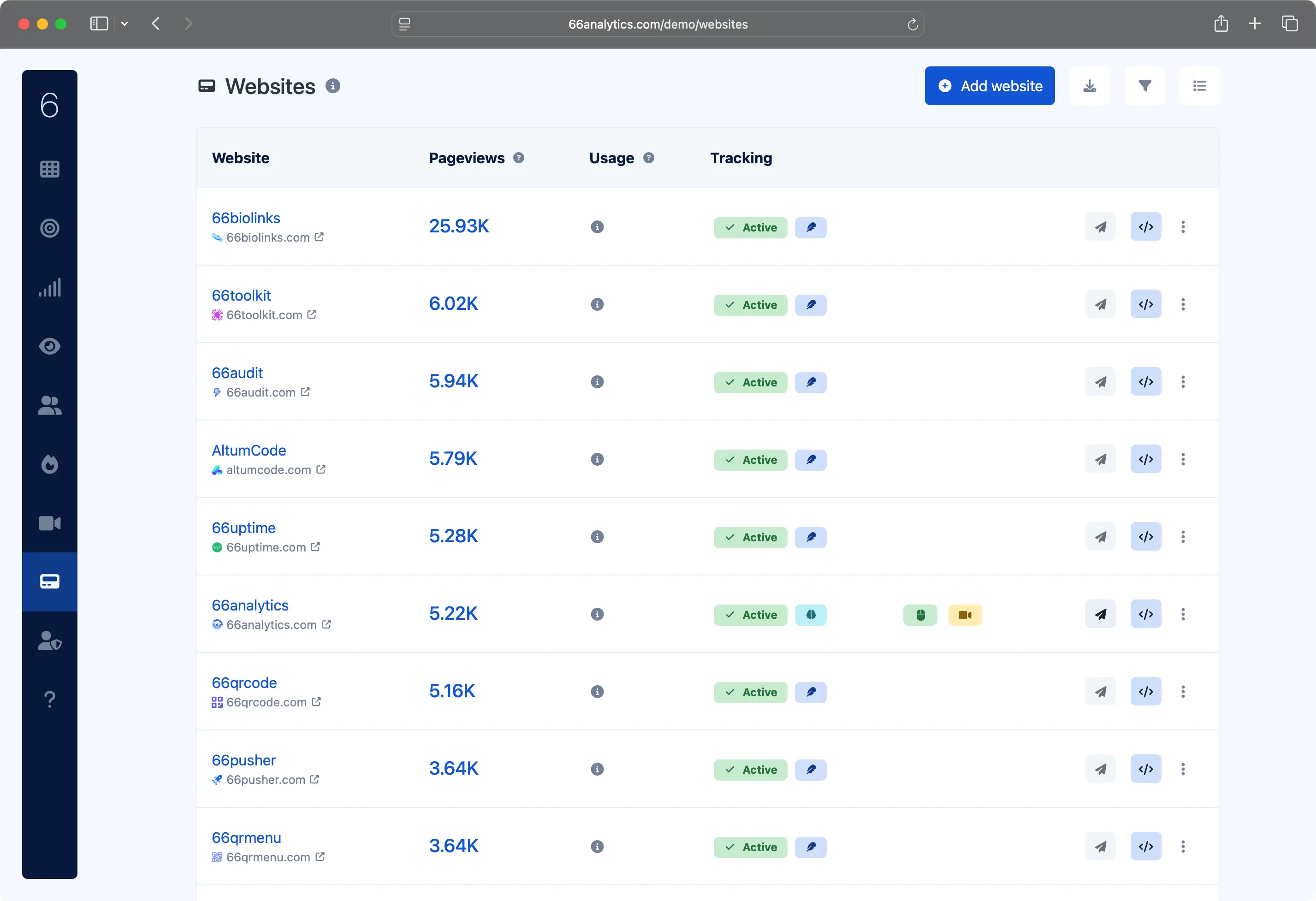Show Safari tab overview
The height and width of the screenshot is (901, 1316).
click(x=1289, y=24)
